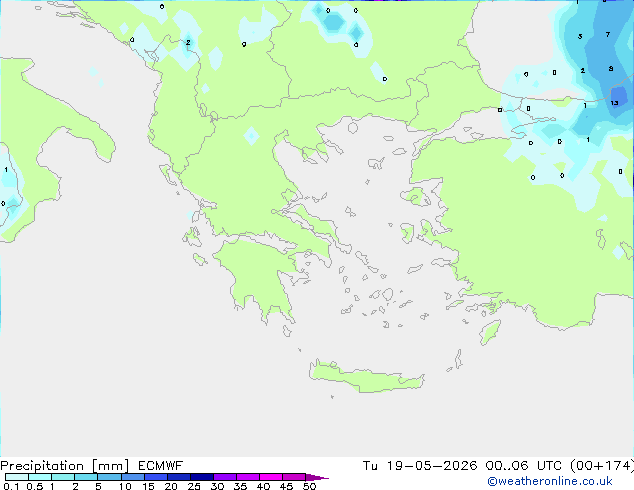Click the '15' legend scale label

148,486
